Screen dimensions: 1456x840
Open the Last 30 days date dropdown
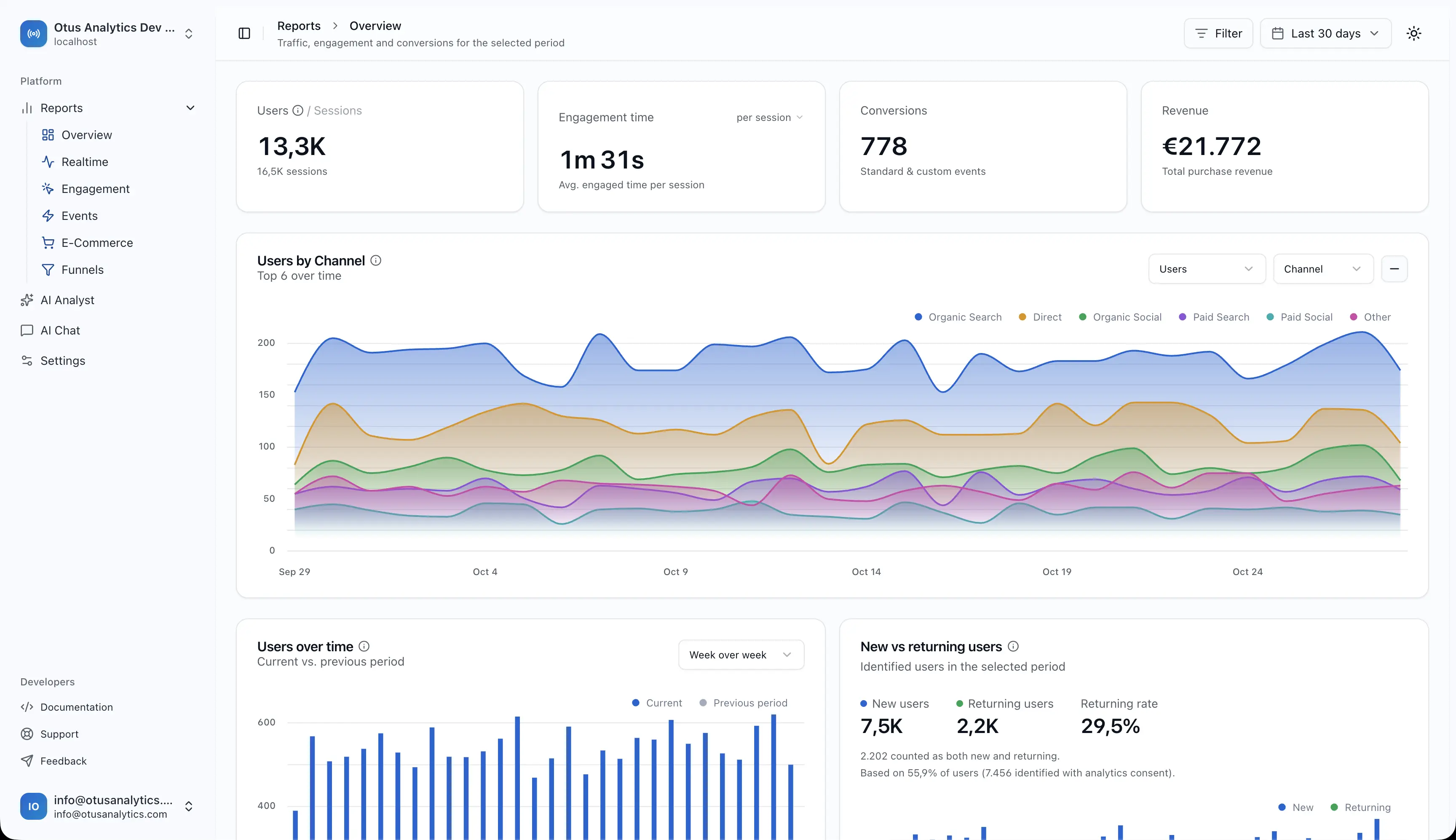coord(1326,33)
